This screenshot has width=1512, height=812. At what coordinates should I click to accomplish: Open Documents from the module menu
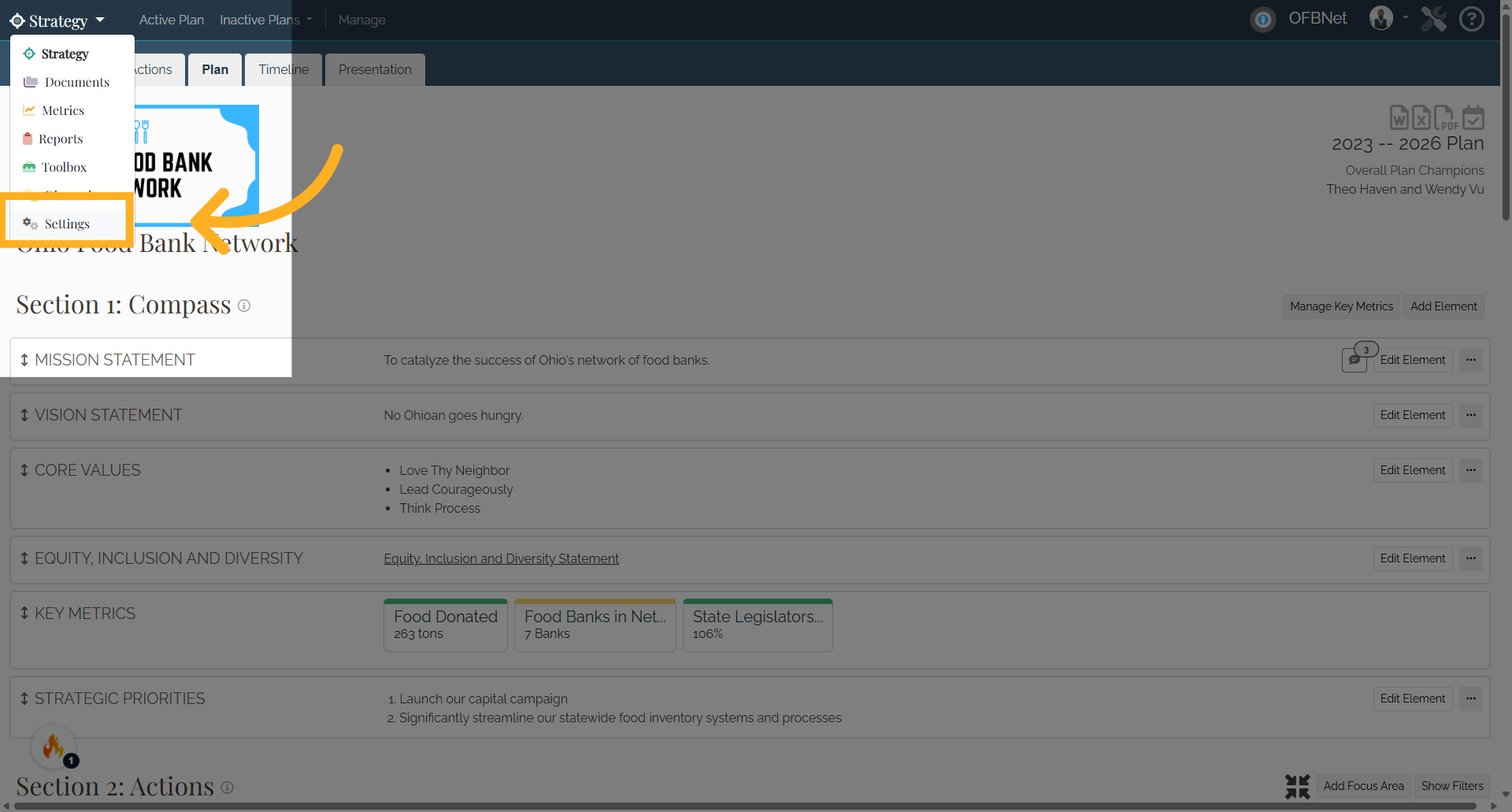(x=72, y=82)
